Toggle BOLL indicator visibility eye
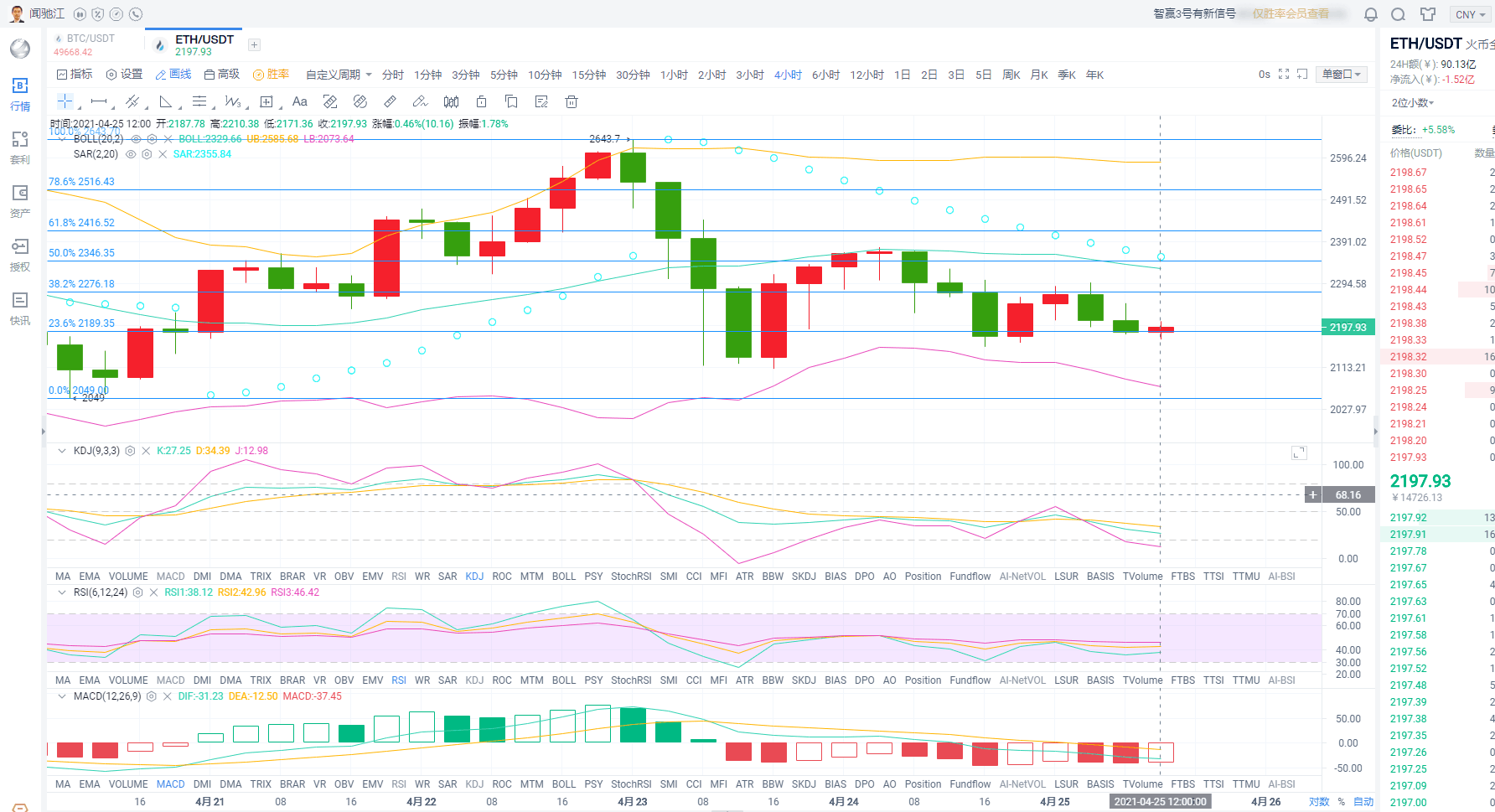Screen dimensions: 1495x812 (136, 139)
